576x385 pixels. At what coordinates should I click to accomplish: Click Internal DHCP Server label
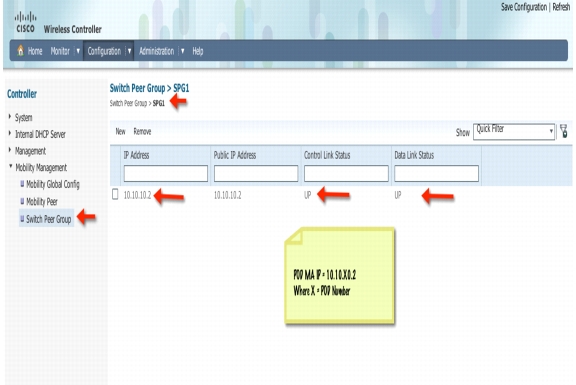[40, 134]
